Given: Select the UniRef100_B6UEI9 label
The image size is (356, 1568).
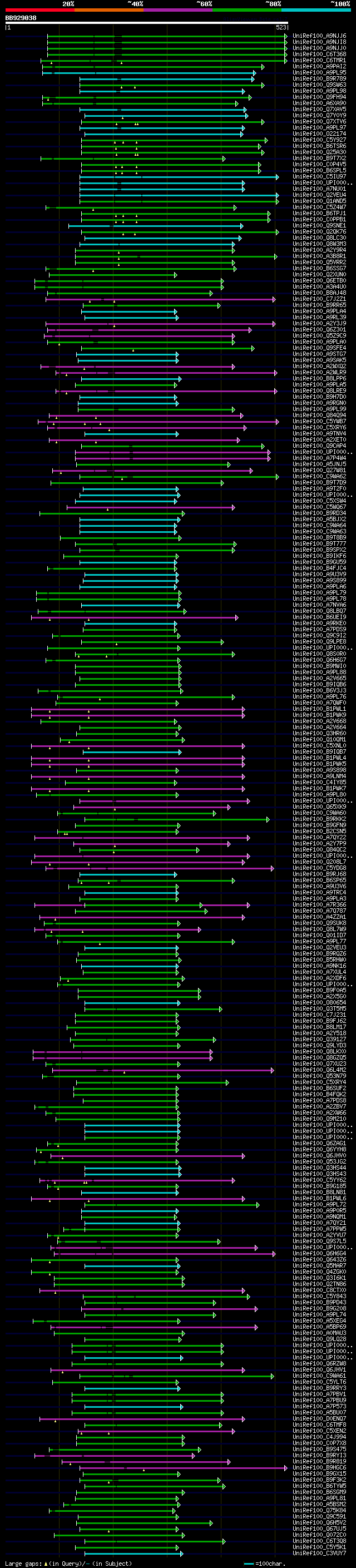Looking at the screenshot, I should tap(319, 617).
